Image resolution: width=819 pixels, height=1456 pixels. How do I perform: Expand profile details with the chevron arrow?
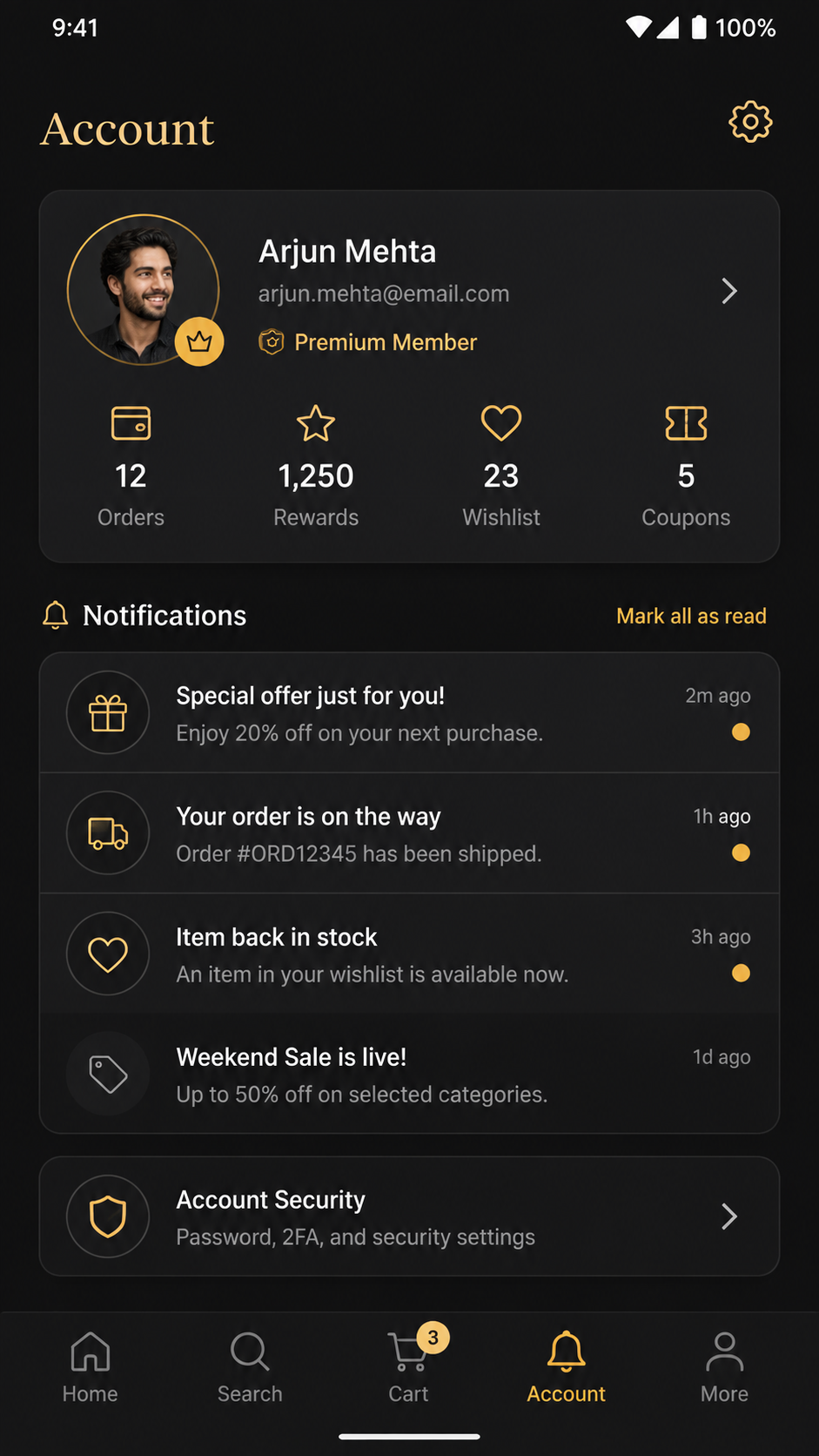pyautogui.click(x=729, y=291)
